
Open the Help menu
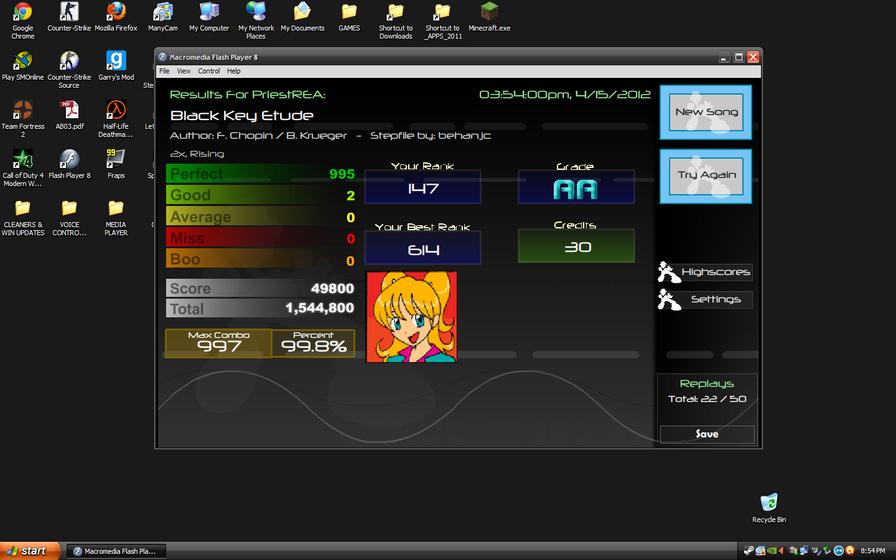(234, 71)
